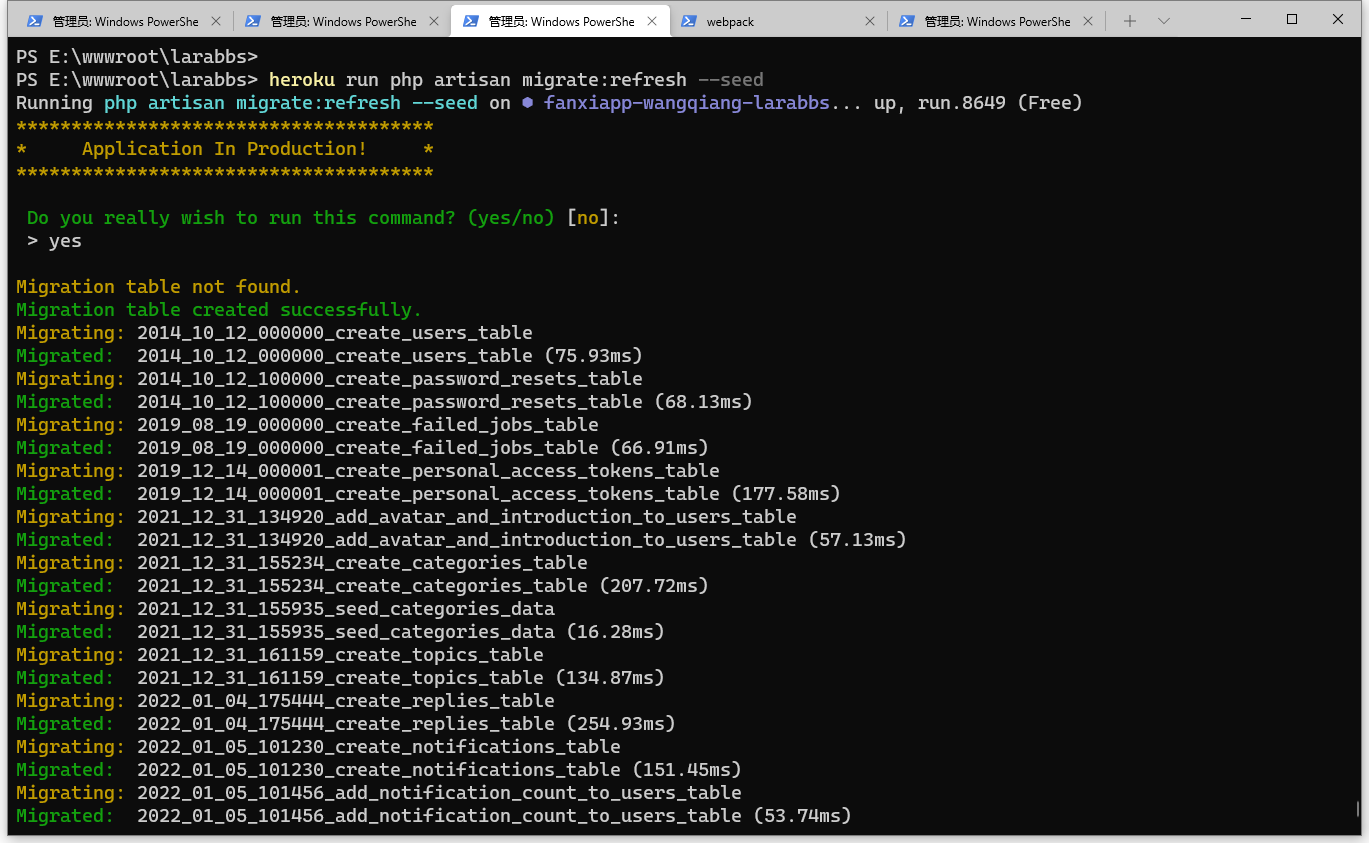Close the fifth PowerShell tab
Image resolution: width=1369 pixels, height=843 pixels.
1087,21
